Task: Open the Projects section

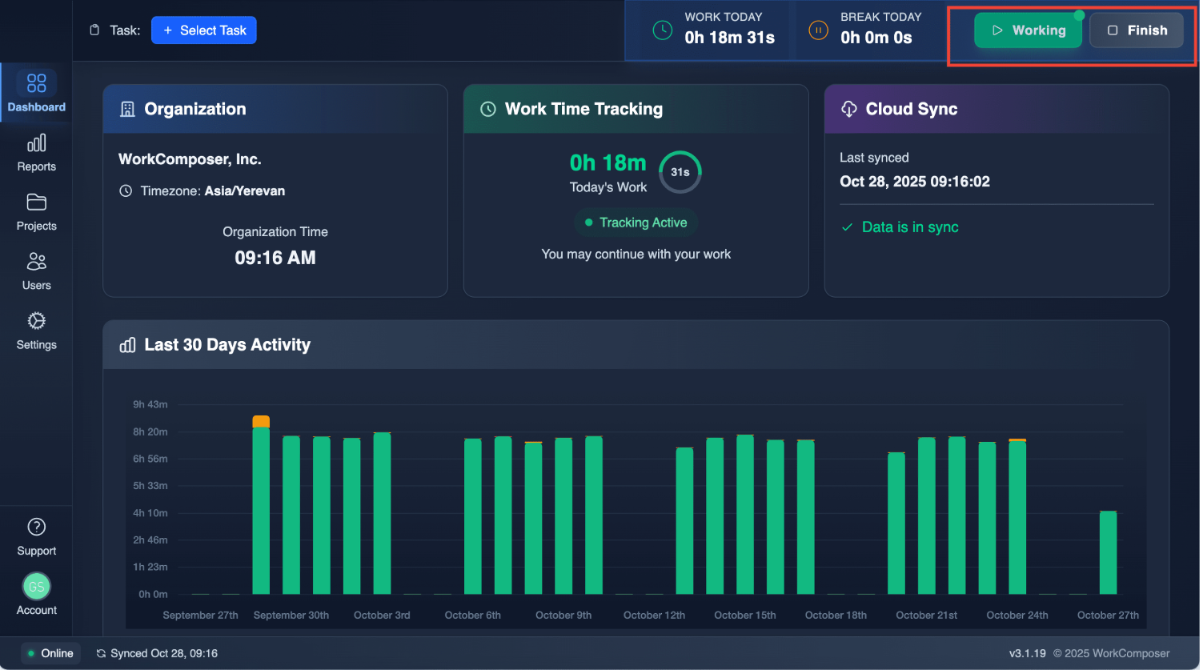Action: coord(36,213)
